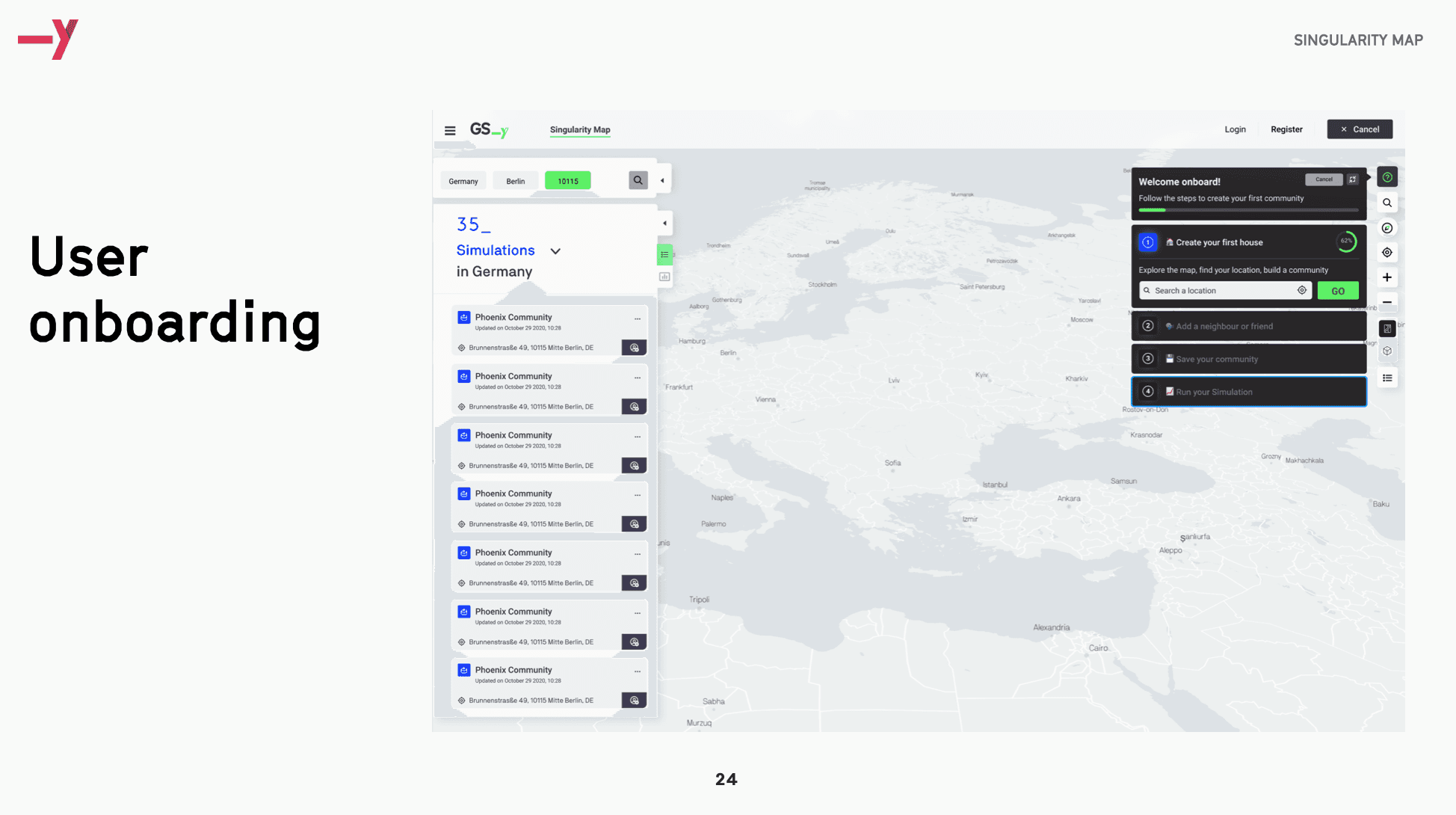Click the header Cancel button with the X
The width and height of the screenshot is (1456, 815).
[x=1360, y=129]
